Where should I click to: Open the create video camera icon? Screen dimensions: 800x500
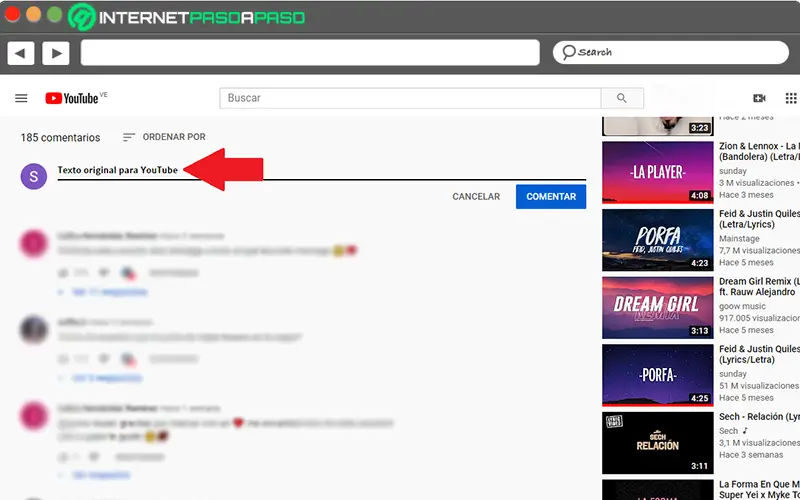pos(759,98)
